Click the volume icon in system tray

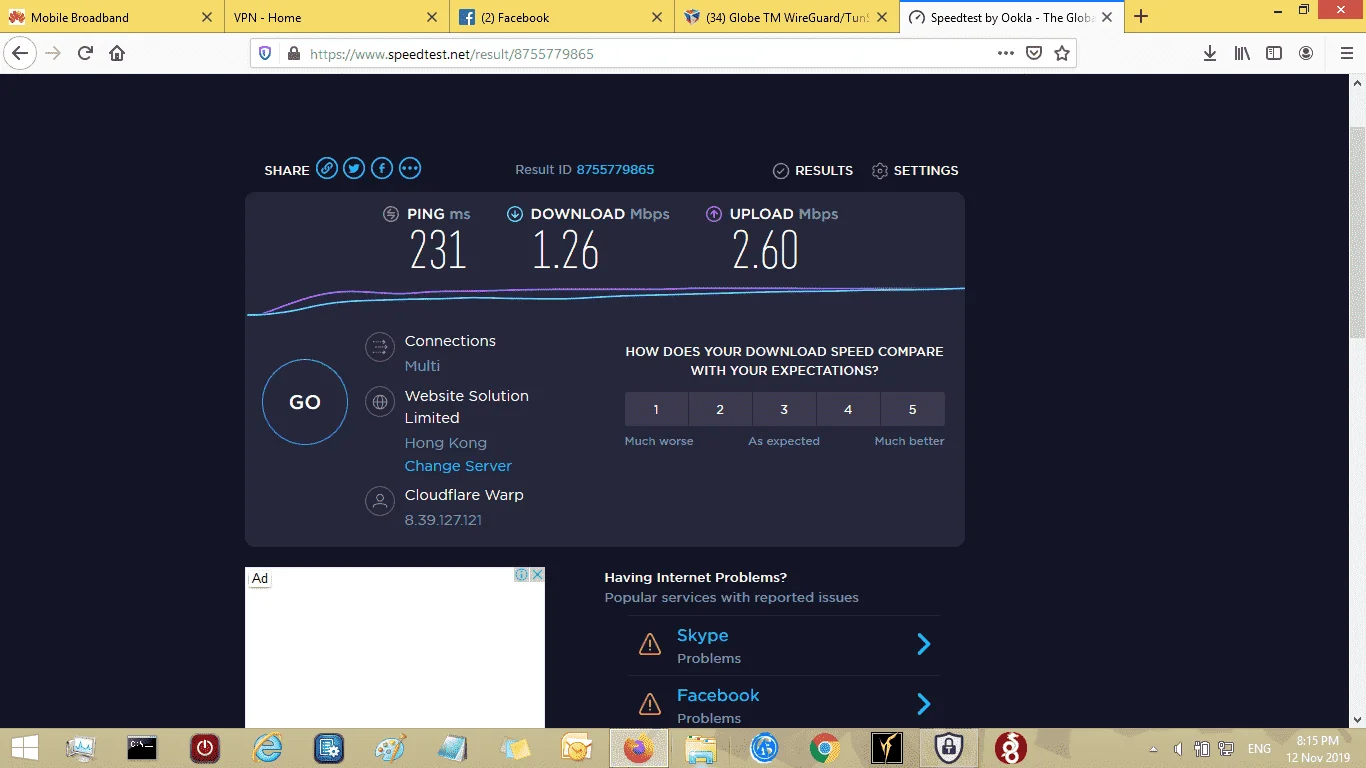coord(1178,748)
